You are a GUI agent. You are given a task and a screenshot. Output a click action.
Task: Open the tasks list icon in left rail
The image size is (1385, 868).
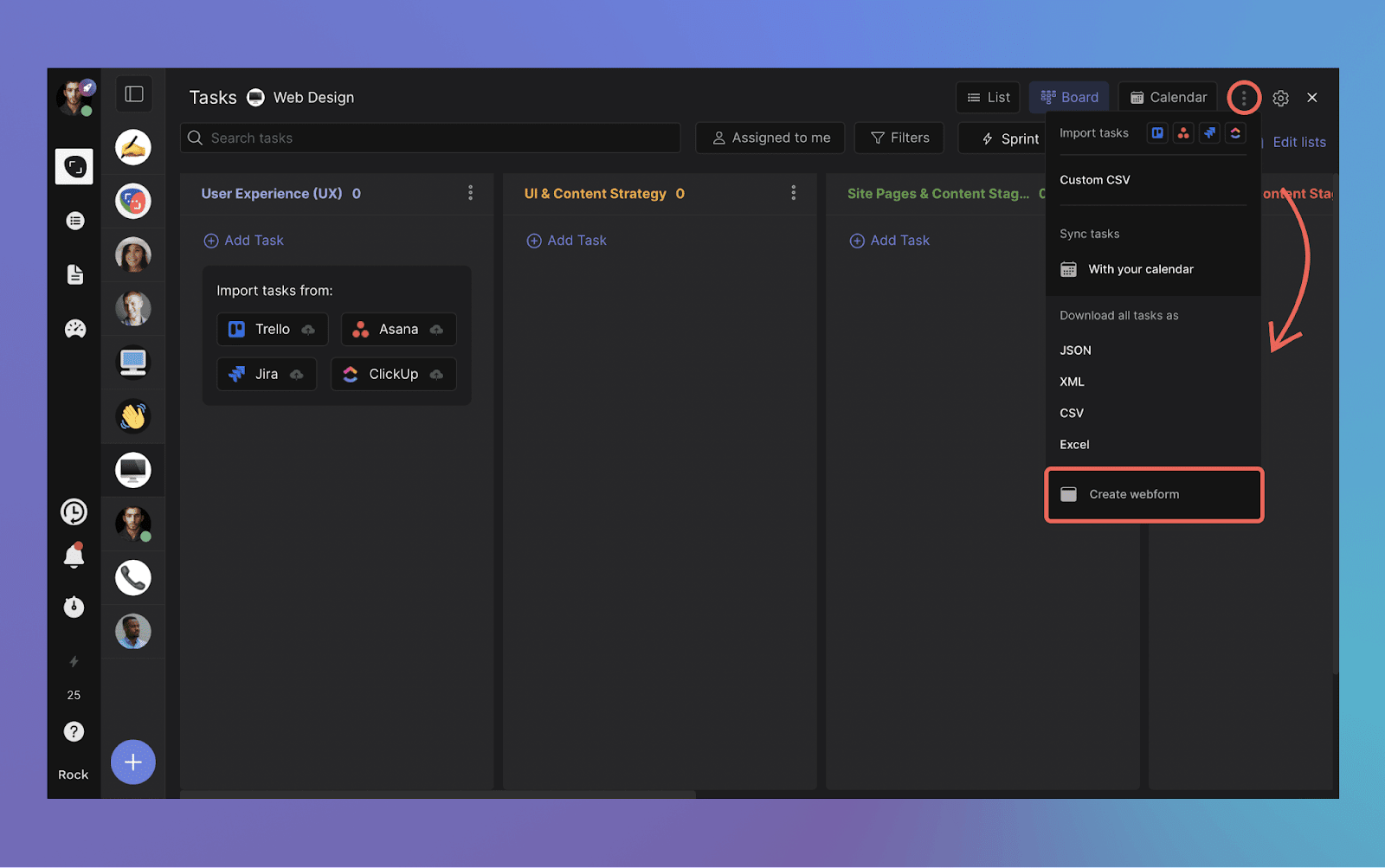pyautogui.click(x=75, y=221)
